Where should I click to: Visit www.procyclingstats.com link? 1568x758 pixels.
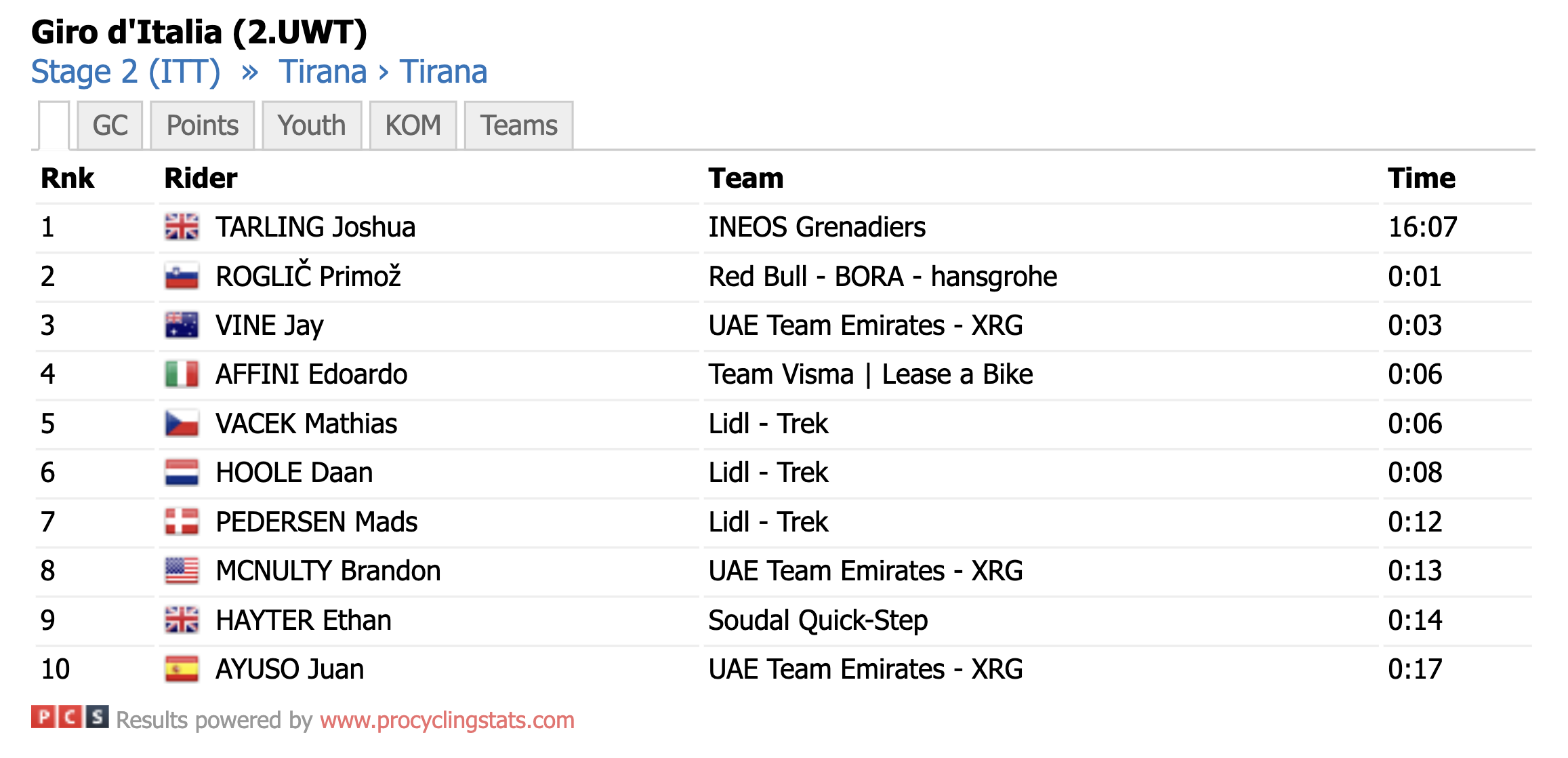447,720
